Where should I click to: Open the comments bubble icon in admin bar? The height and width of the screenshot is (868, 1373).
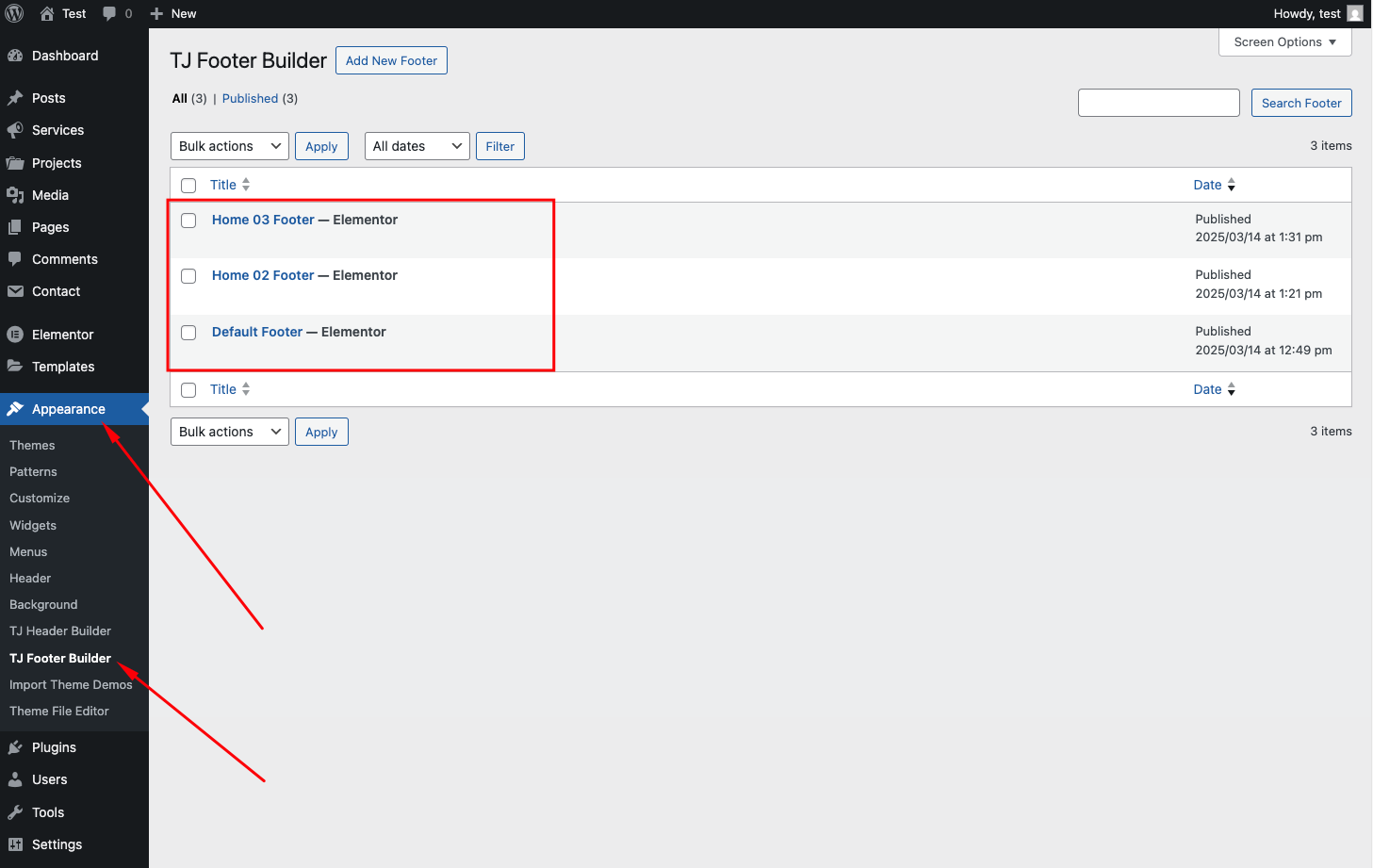[x=109, y=13]
